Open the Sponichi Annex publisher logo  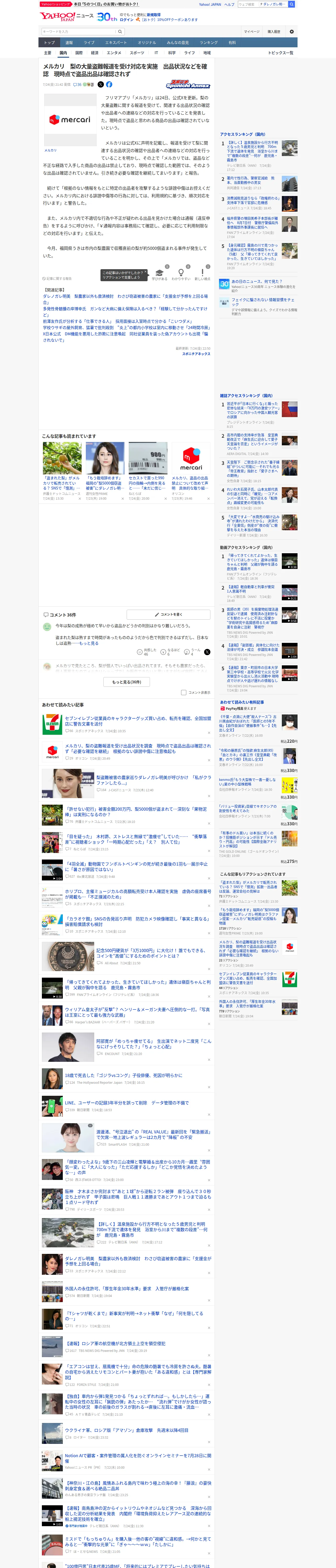(188, 85)
